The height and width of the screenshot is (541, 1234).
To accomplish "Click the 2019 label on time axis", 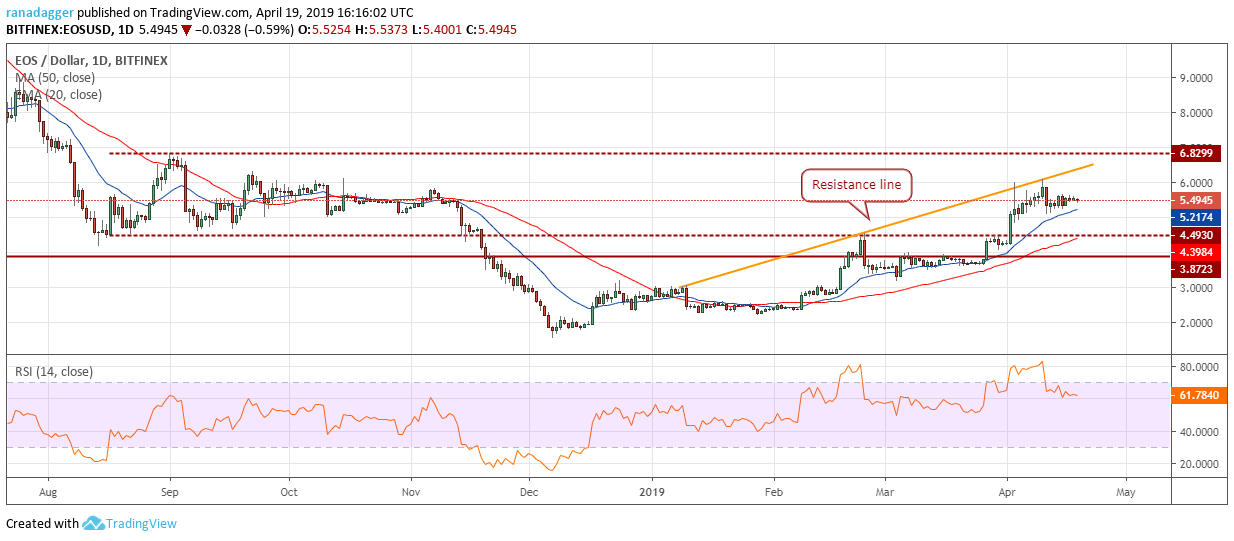I will [x=652, y=492].
